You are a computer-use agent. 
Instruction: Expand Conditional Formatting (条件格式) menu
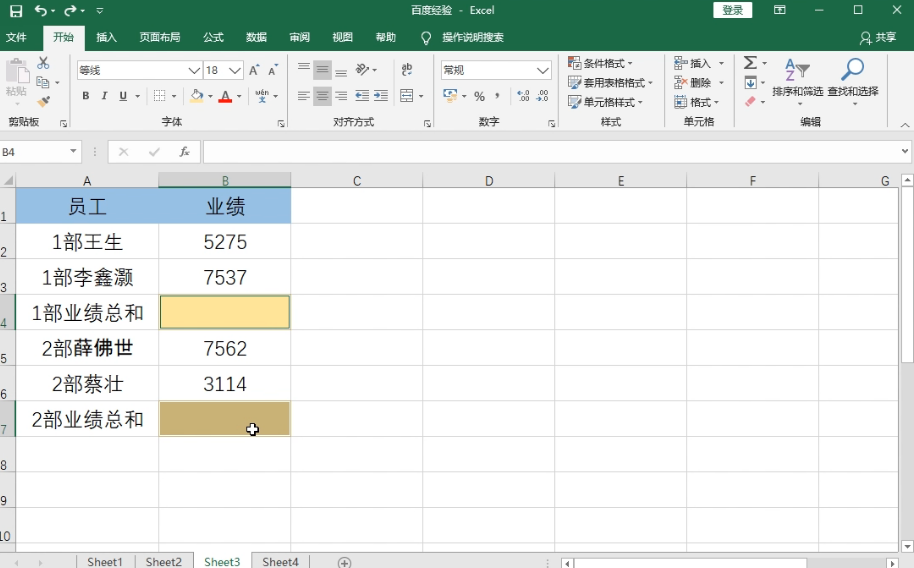[600, 63]
